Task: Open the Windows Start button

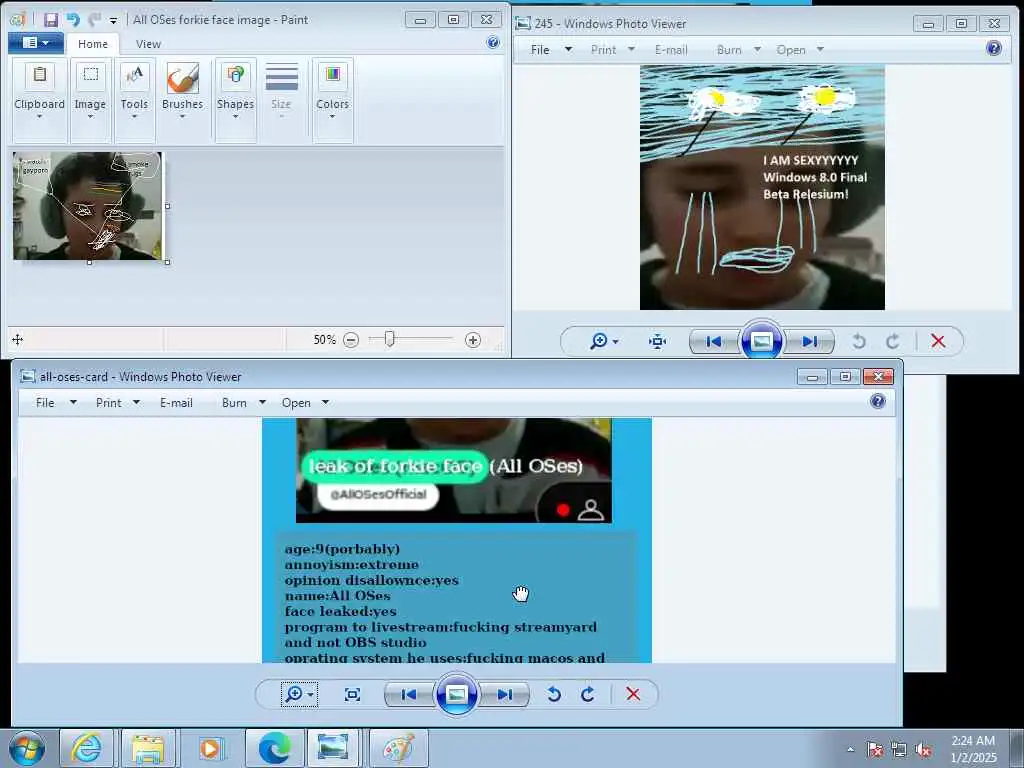Action: pyautogui.click(x=27, y=748)
